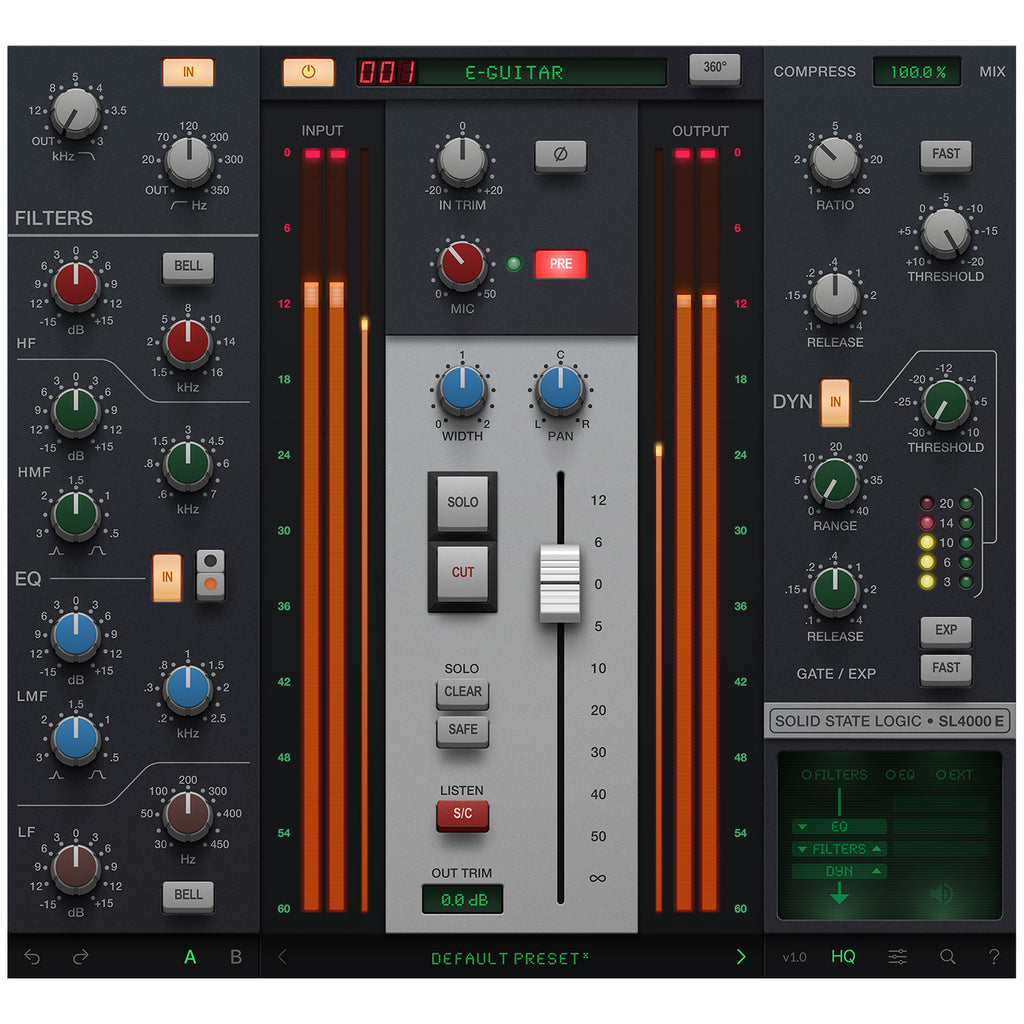
Task: Click the LF frequency brown Hz knob
Action: point(188,814)
